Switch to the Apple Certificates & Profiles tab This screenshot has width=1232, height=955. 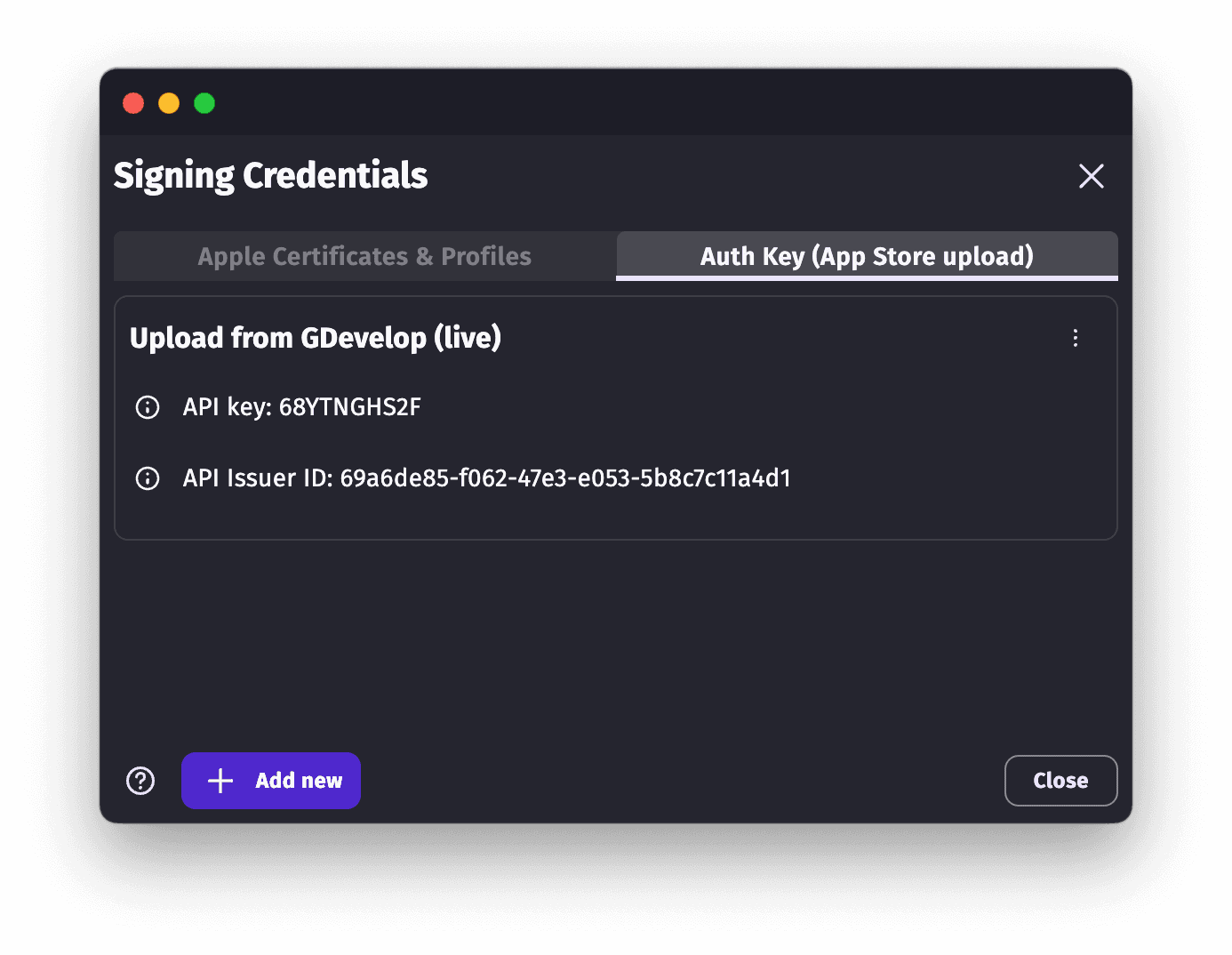[x=364, y=256]
